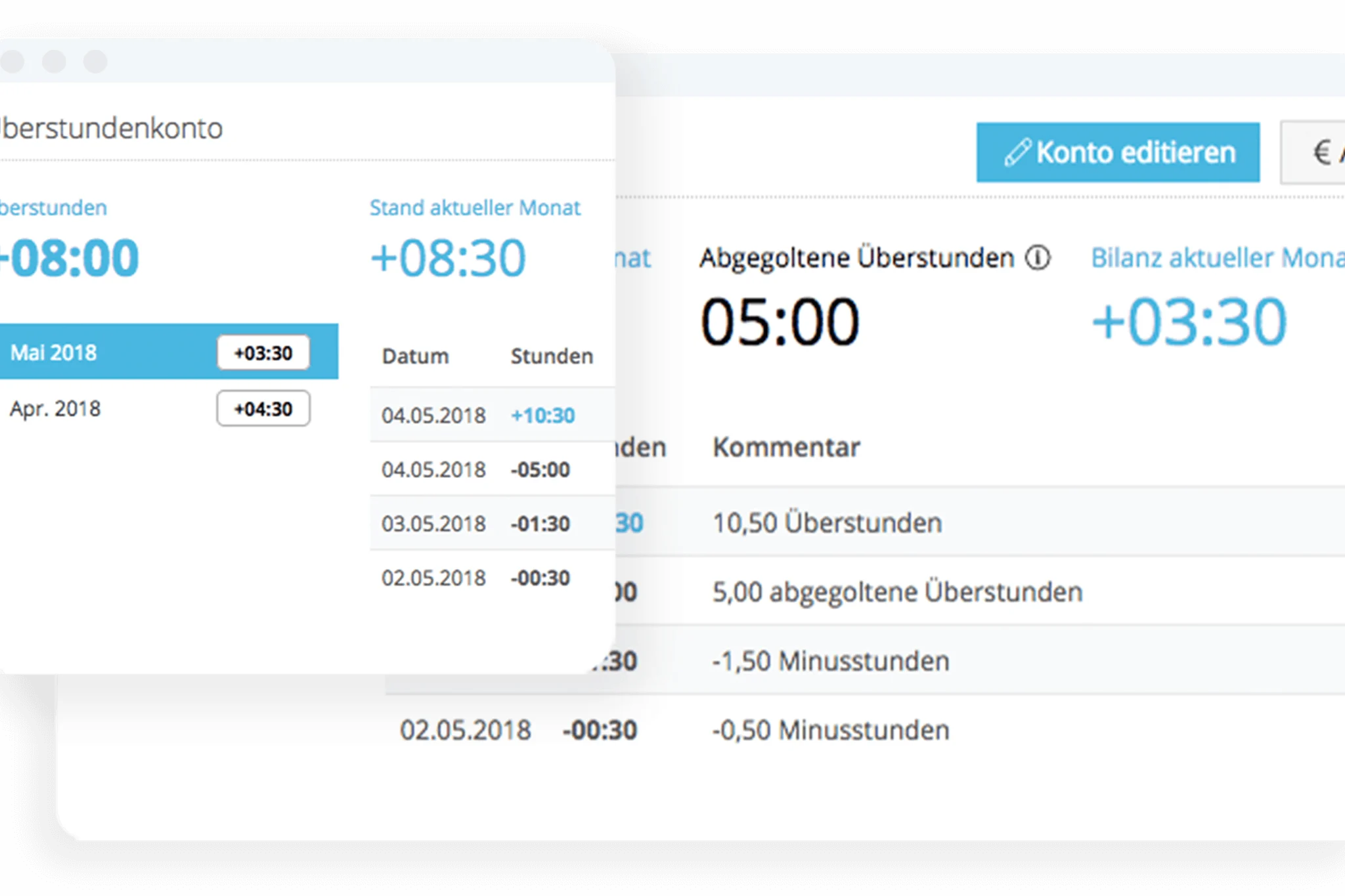This screenshot has width=1345, height=896.
Task: Click the +03:30 Bilanz aktueller Monat value
Action: click(1189, 322)
